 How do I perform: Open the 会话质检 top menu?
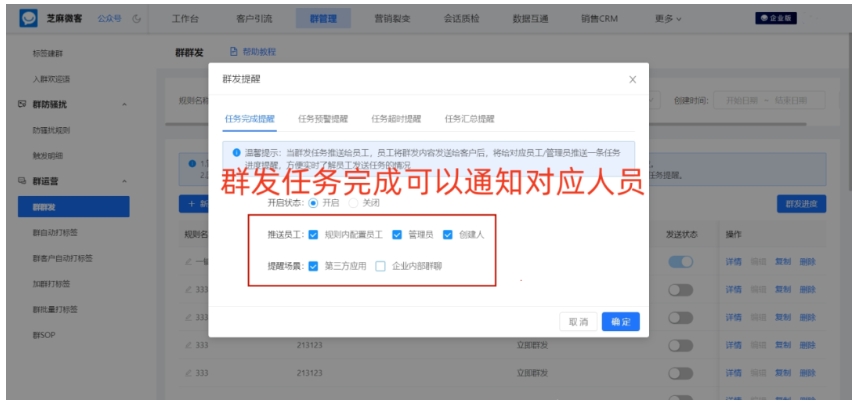[462, 19]
